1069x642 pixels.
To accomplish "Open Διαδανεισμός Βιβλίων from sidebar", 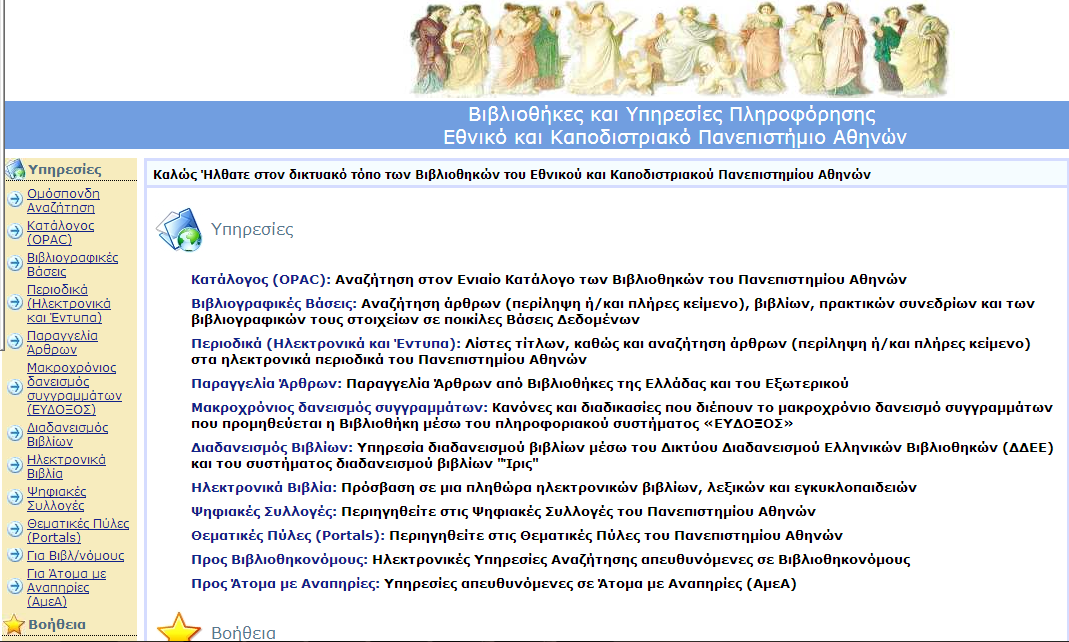I will pyautogui.click(x=67, y=434).
